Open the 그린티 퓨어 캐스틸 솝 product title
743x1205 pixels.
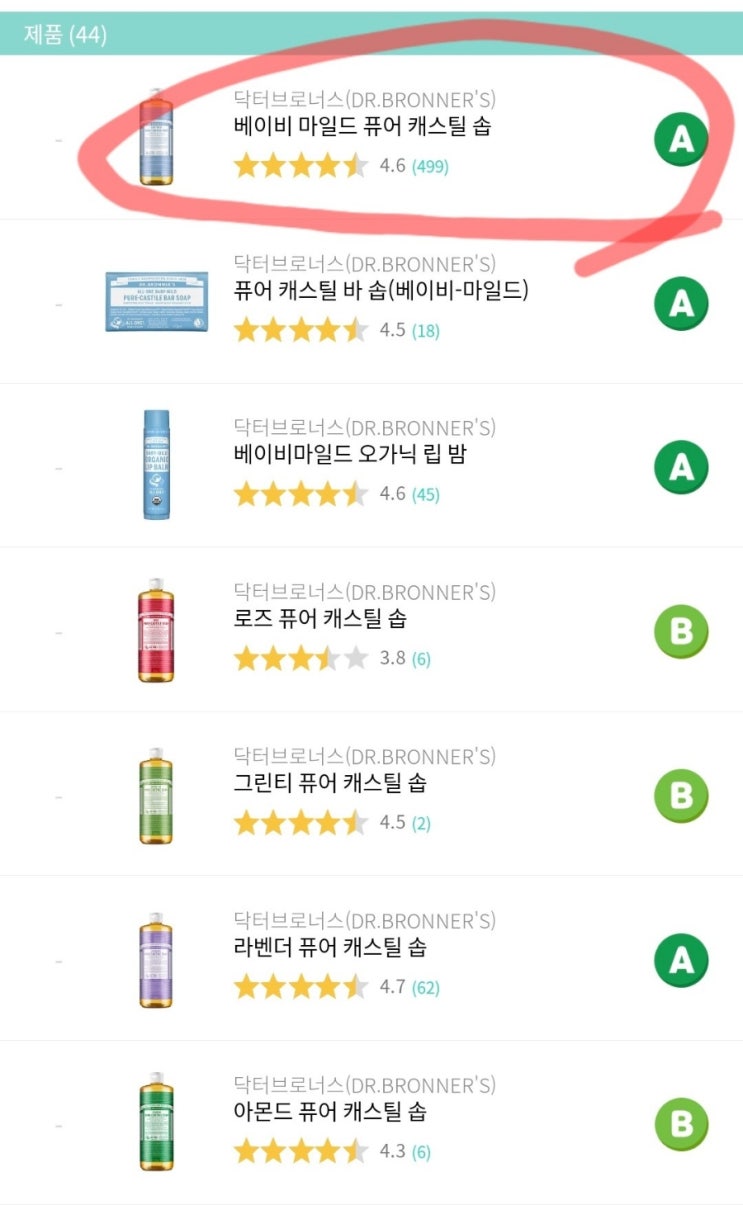[330, 783]
